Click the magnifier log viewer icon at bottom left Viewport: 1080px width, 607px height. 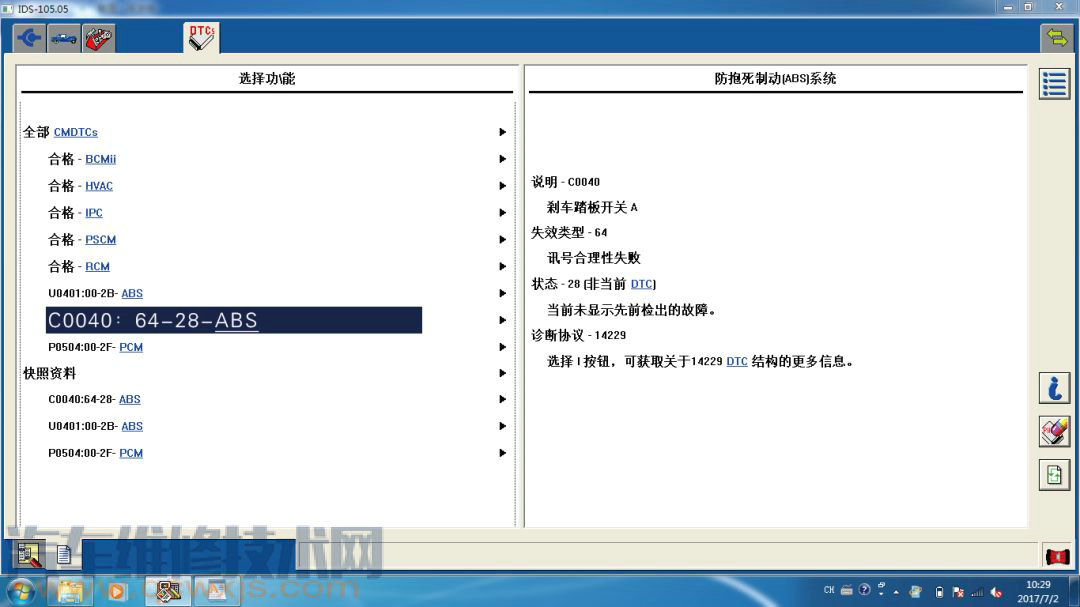click(x=30, y=553)
